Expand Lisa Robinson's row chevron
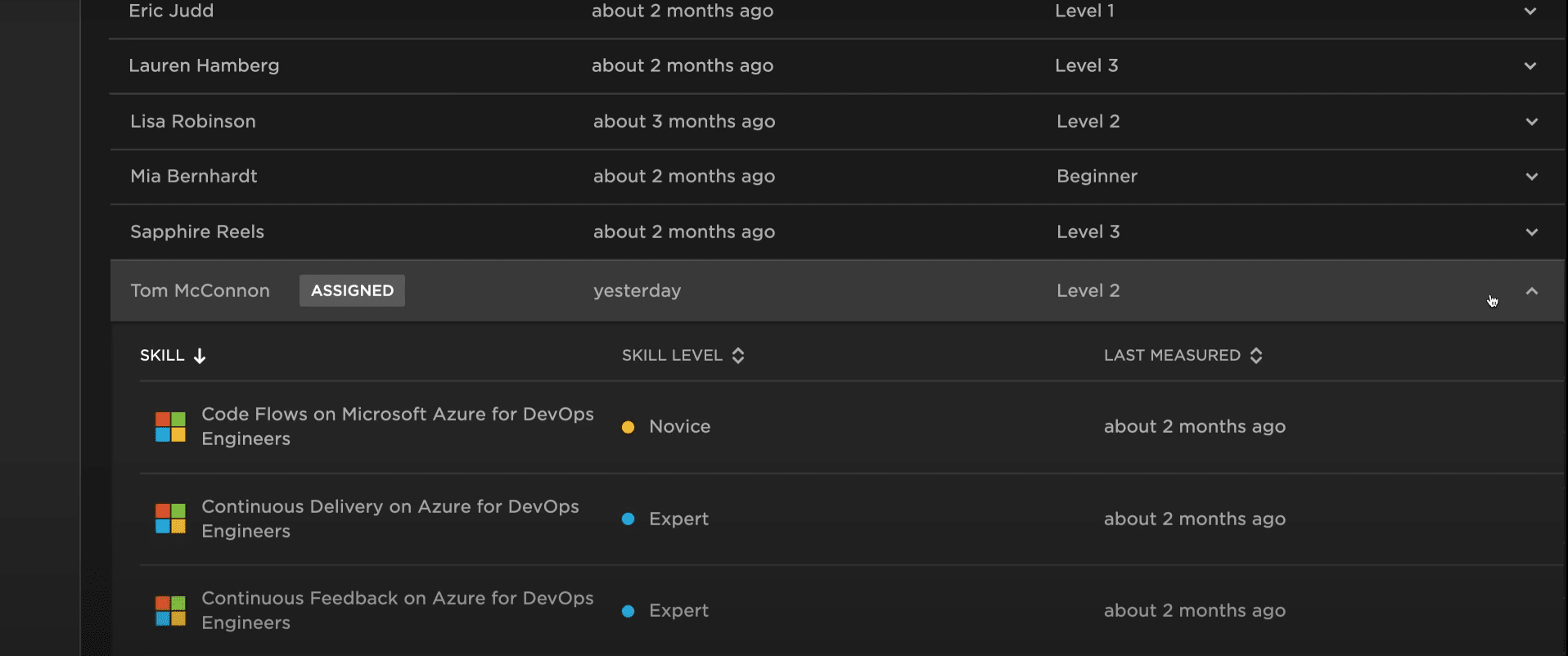The height and width of the screenshot is (656, 1568). [1531, 122]
